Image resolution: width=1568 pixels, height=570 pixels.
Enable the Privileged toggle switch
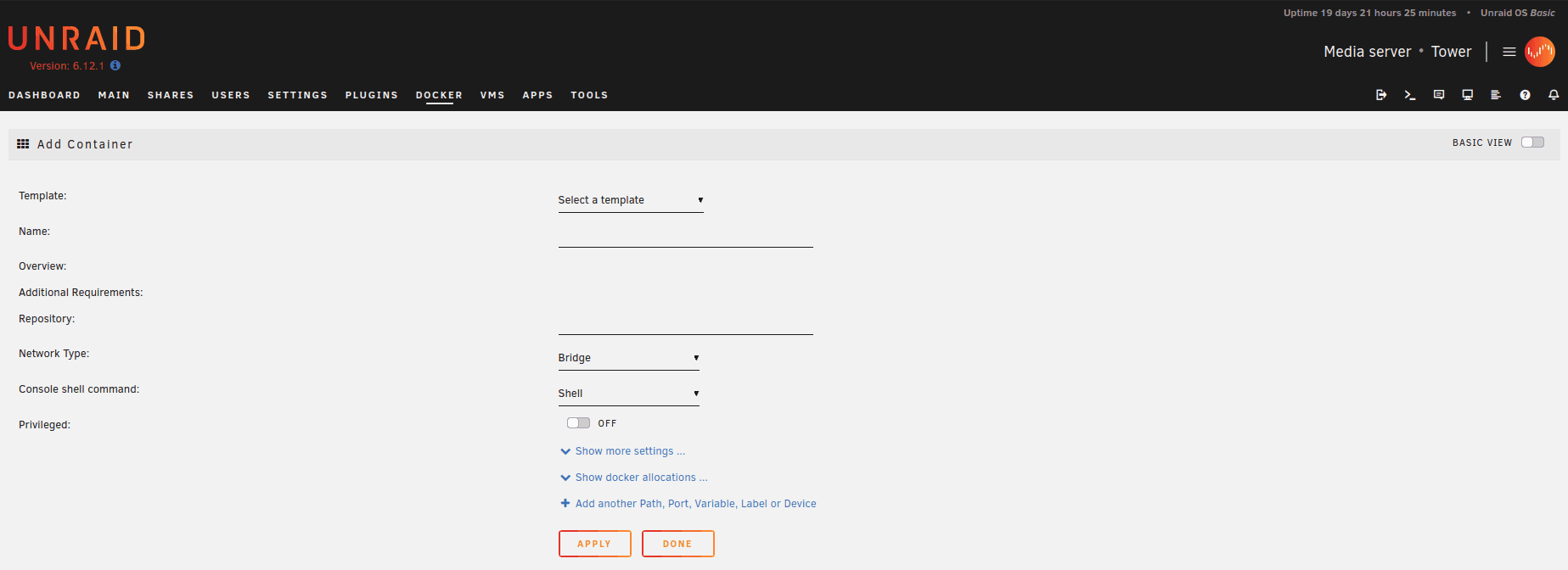point(578,423)
